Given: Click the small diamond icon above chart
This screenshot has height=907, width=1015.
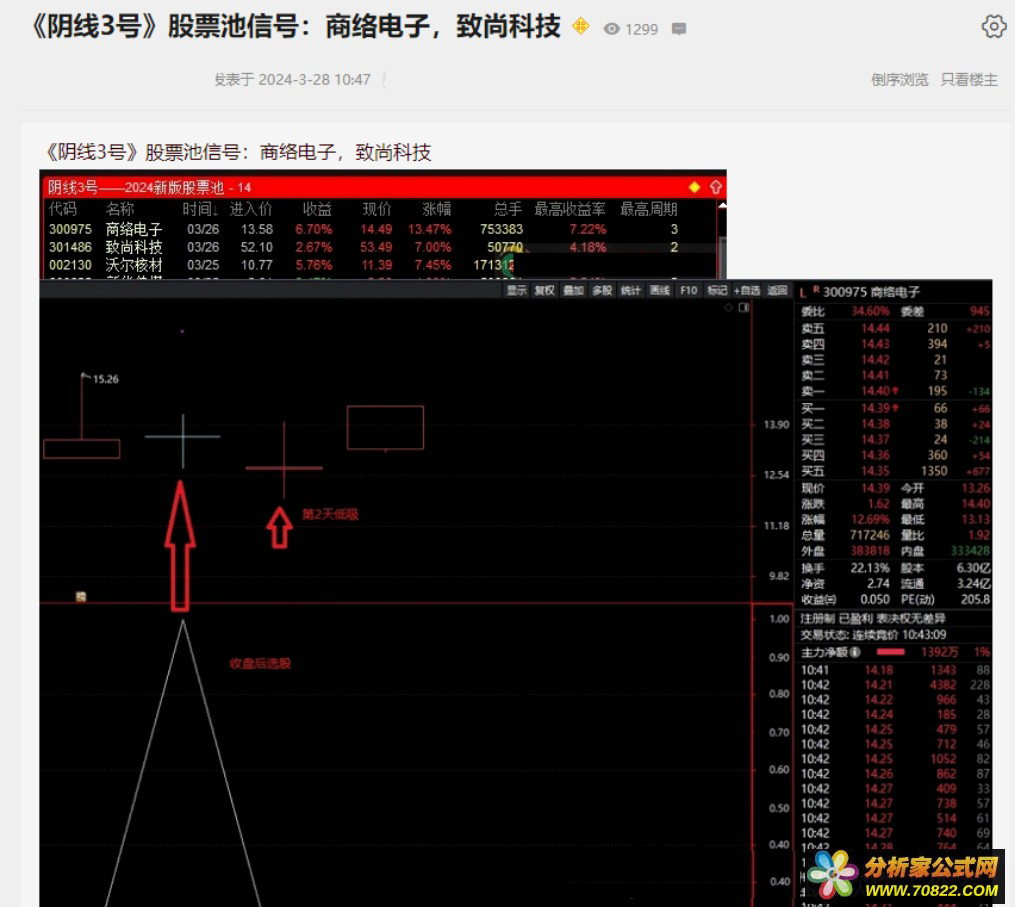Looking at the screenshot, I should pyautogui.click(x=728, y=308).
